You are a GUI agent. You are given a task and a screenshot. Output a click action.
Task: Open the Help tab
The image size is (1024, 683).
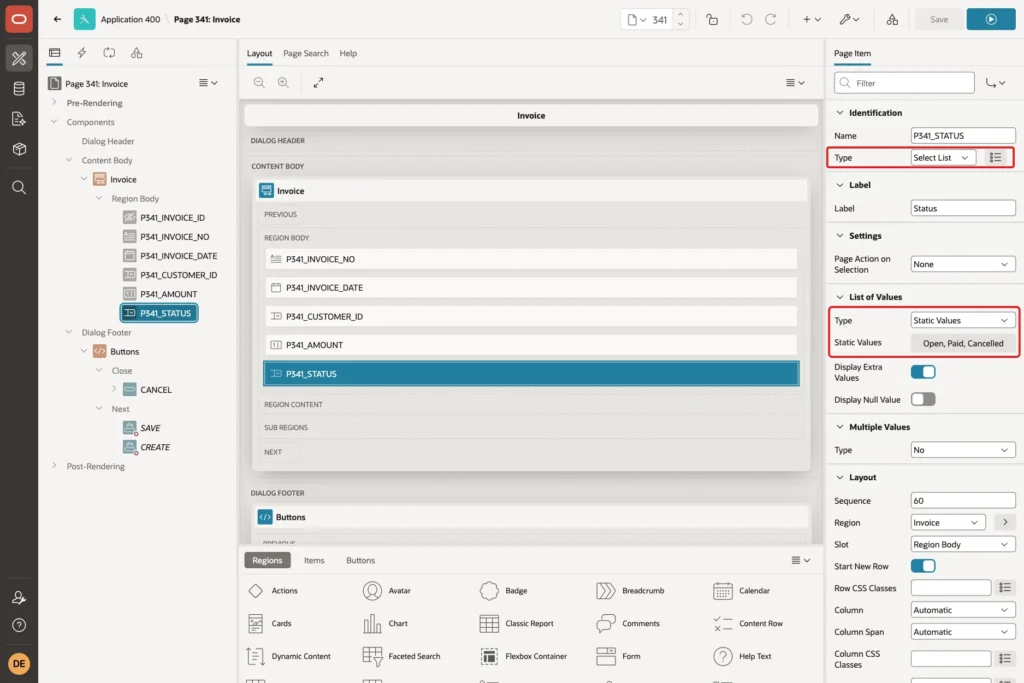click(x=348, y=54)
